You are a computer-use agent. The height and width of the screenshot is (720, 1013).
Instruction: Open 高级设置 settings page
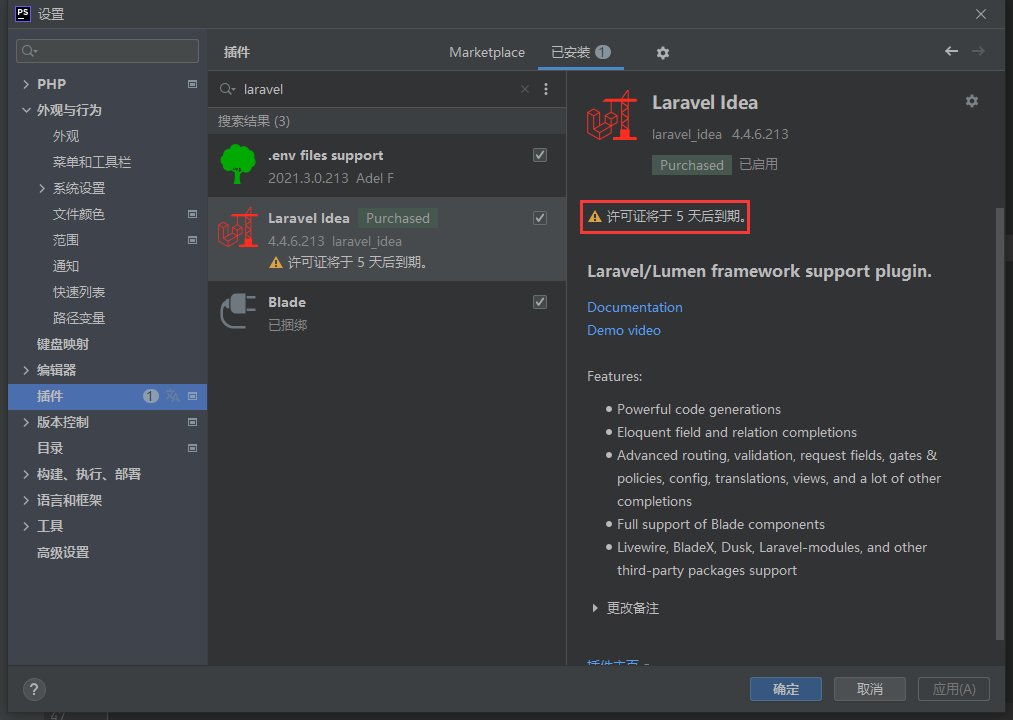(63, 553)
